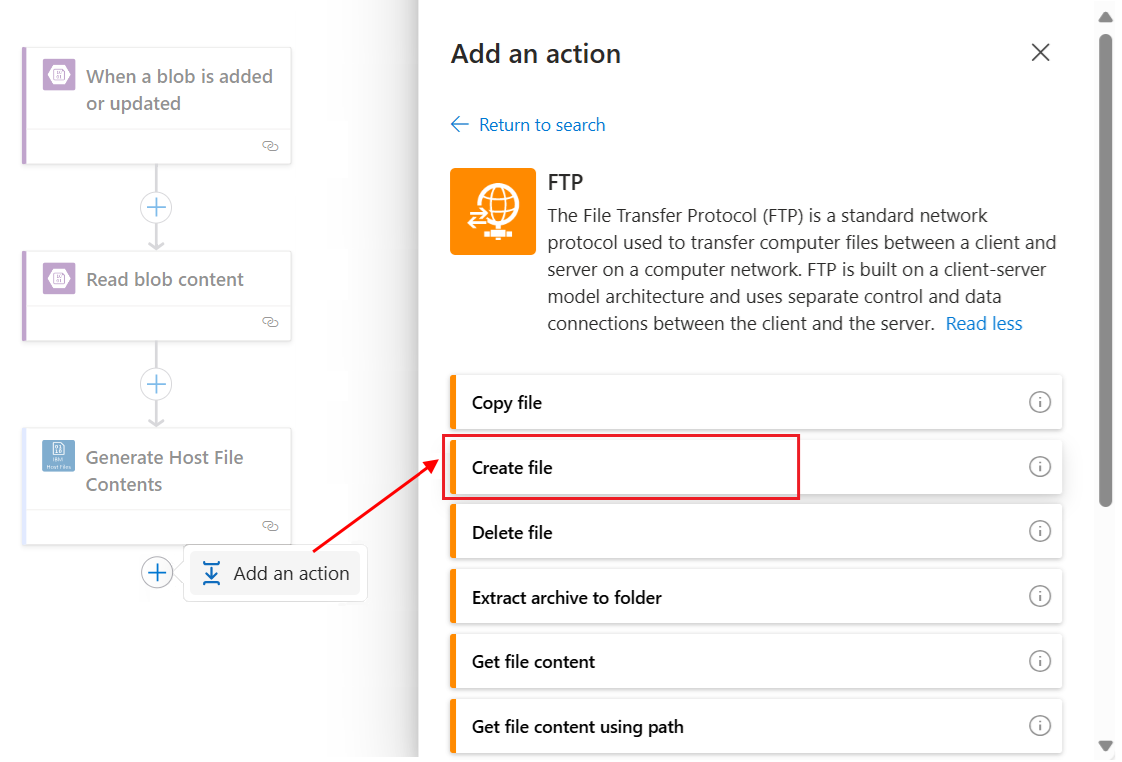Click the info icon for Copy file

click(x=1040, y=402)
